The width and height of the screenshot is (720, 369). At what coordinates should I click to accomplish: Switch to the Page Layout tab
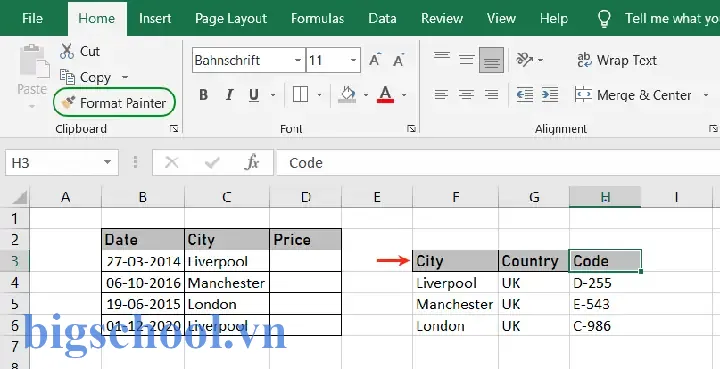[231, 18]
